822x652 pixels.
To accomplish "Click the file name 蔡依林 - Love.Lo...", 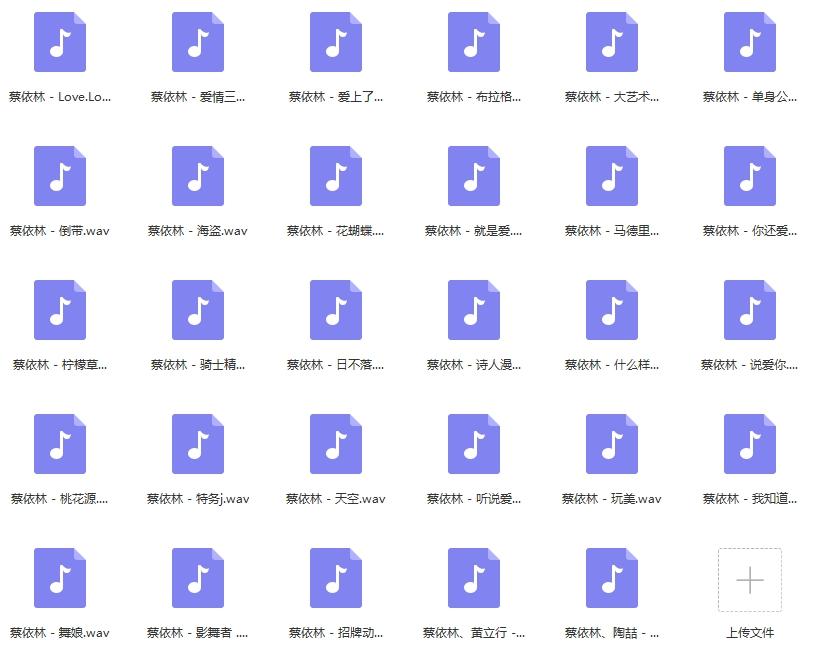I will 60,97.
